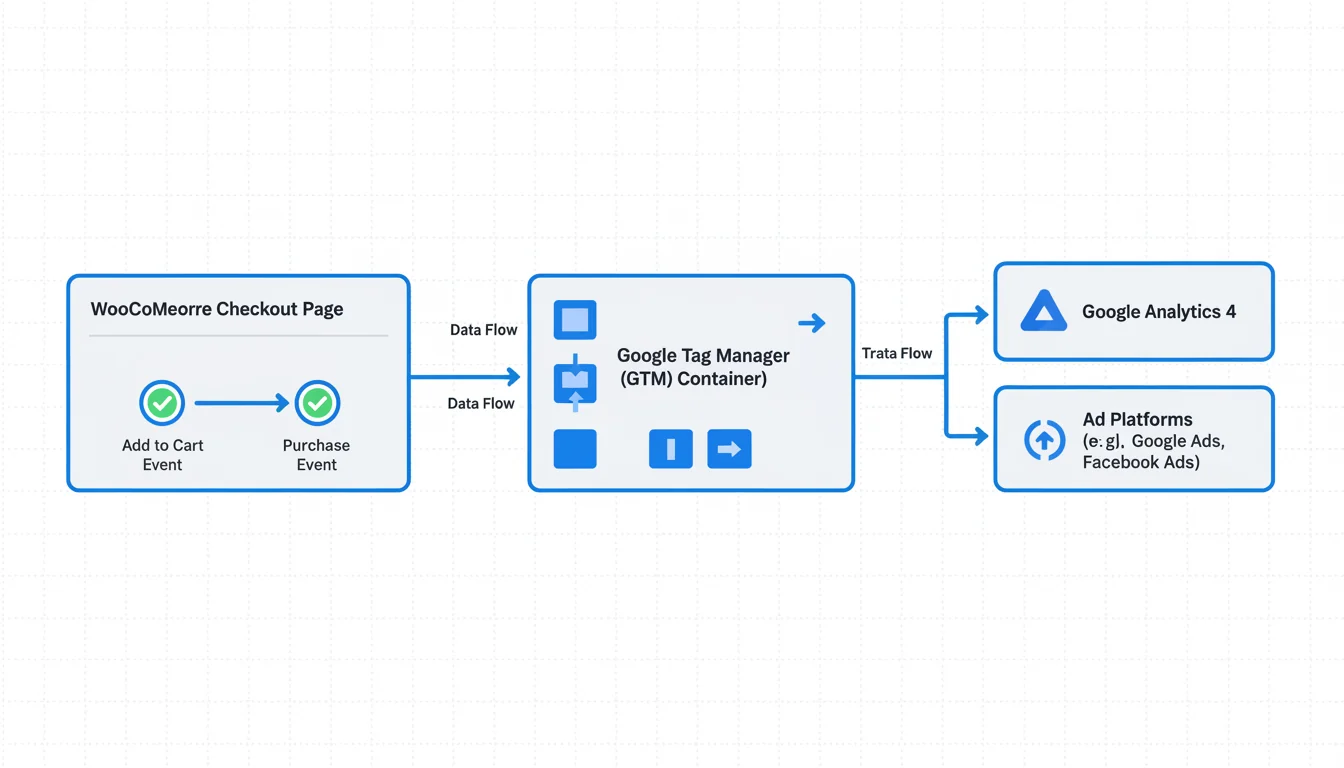Click the Google Tag Manager (GTM) Container label
1344x768 pixels.
click(703, 367)
